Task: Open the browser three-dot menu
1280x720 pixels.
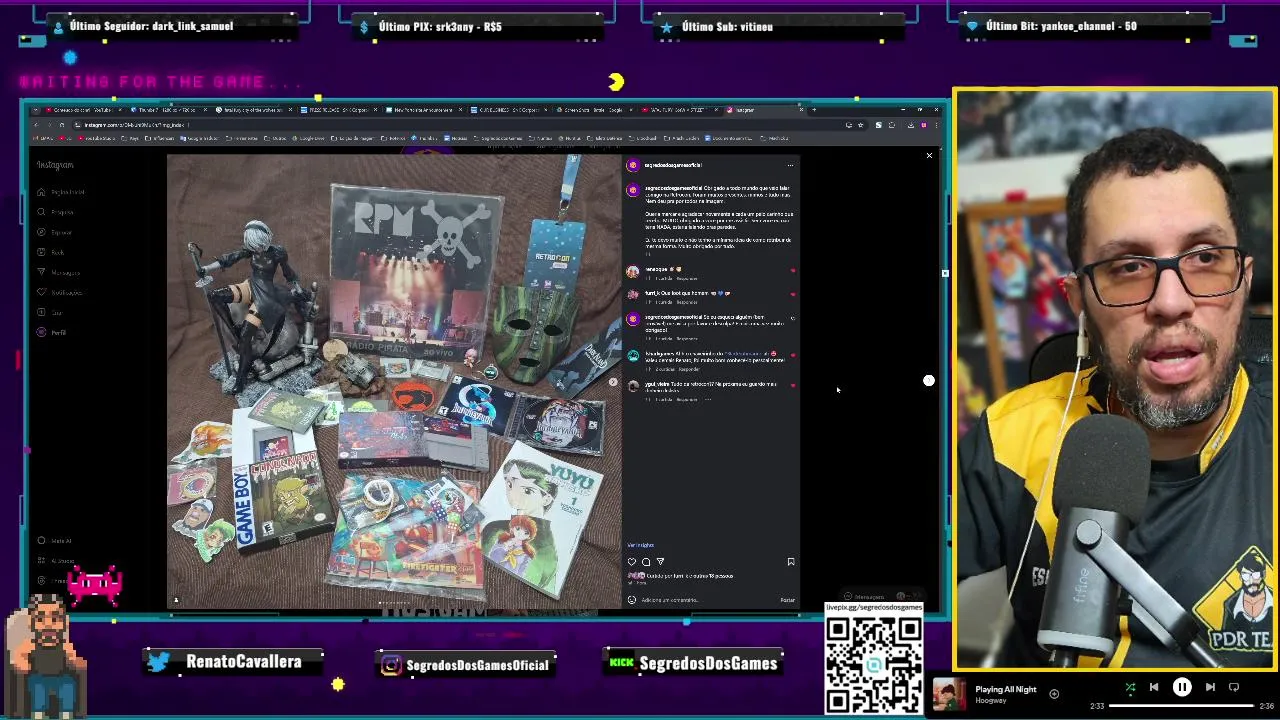Action: point(935,125)
